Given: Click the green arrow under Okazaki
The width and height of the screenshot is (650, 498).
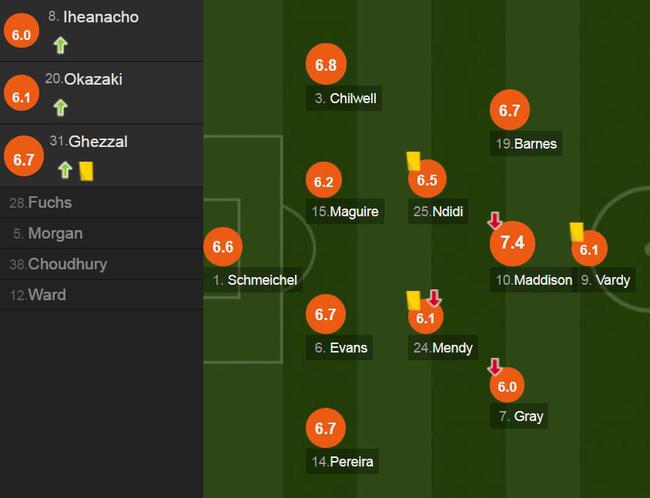Looking at the screenshot, I should pos(61,107).
